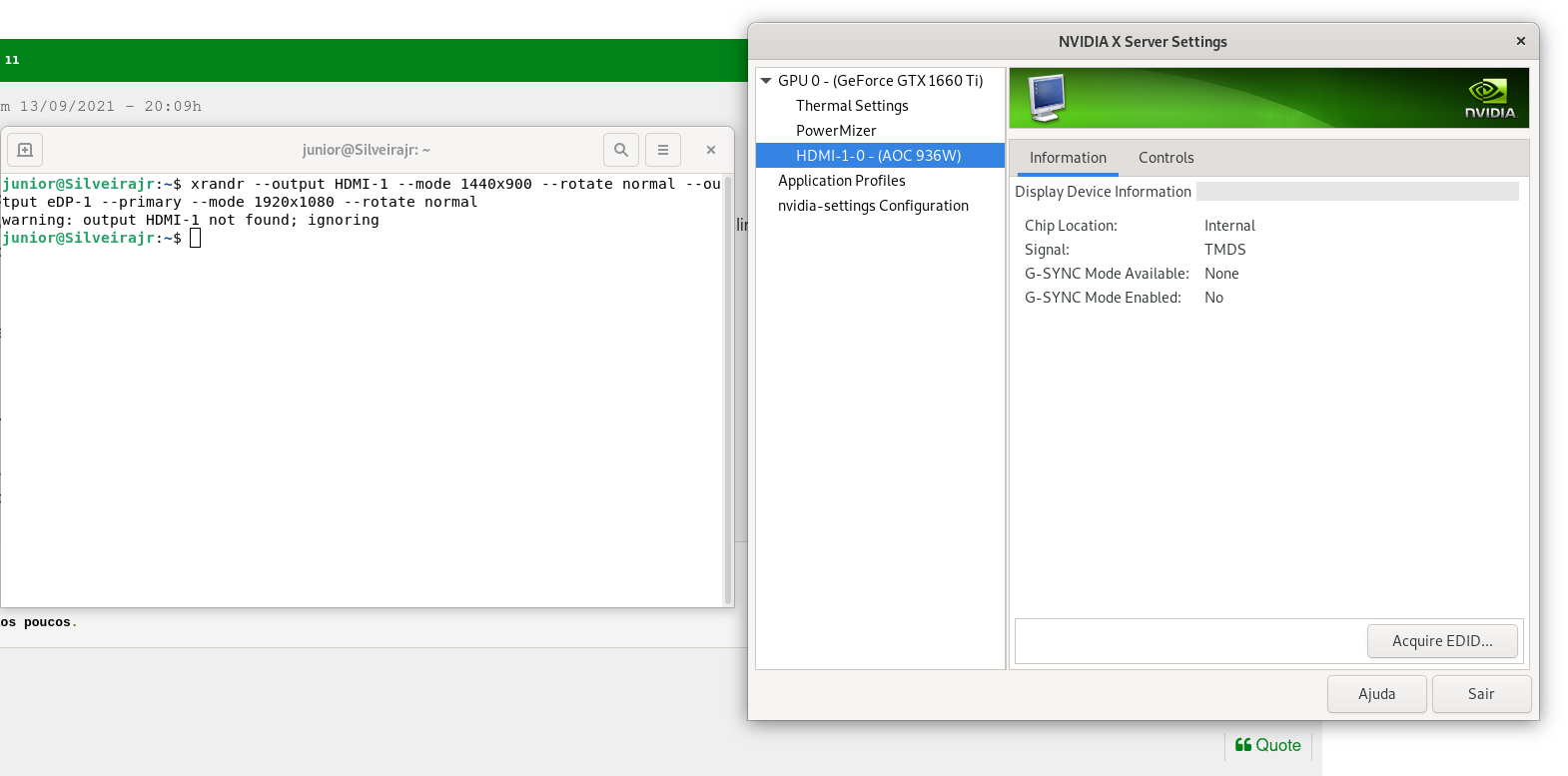Collapse the GPU 0 tree node
The height and width of the screenshot is (776, 1568).
(766, 81)
